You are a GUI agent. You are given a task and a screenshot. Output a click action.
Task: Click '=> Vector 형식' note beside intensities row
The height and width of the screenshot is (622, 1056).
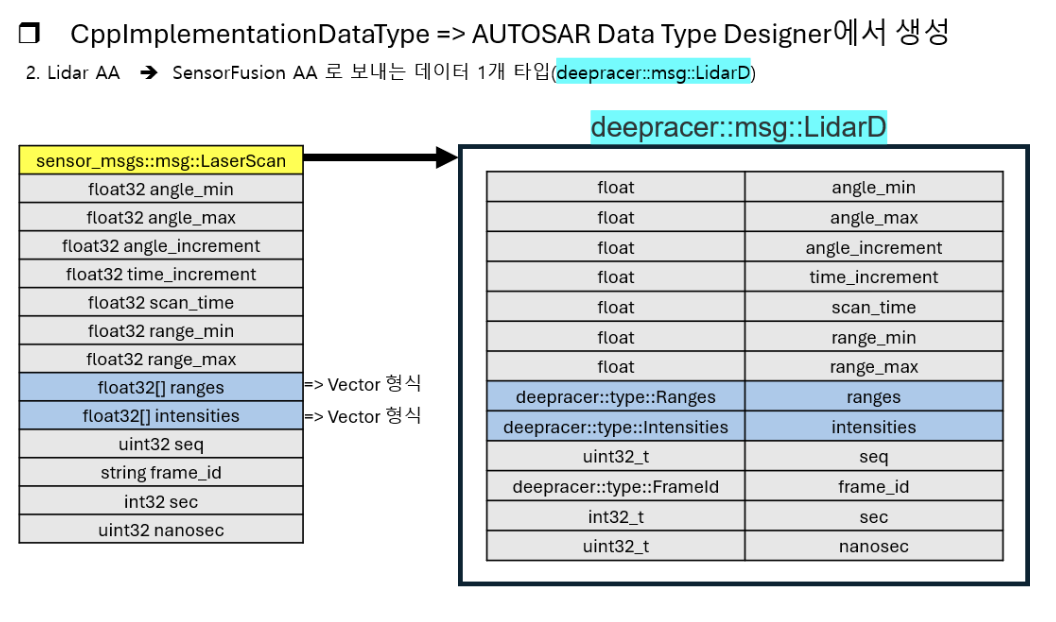pos(362,416)
